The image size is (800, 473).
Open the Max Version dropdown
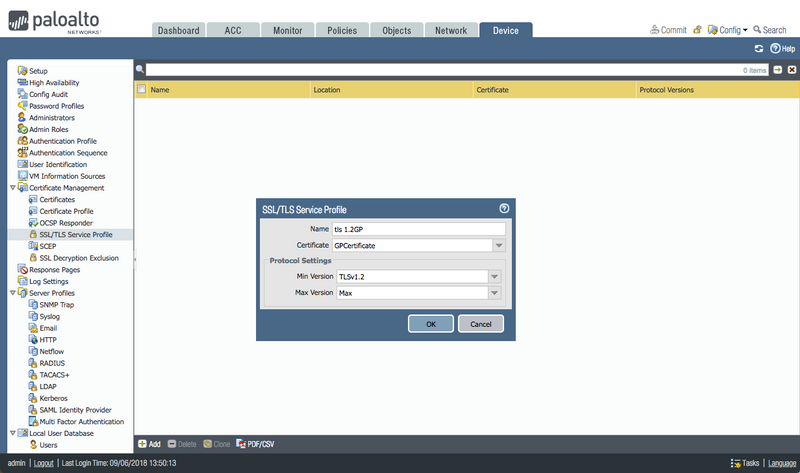[494, 293]
